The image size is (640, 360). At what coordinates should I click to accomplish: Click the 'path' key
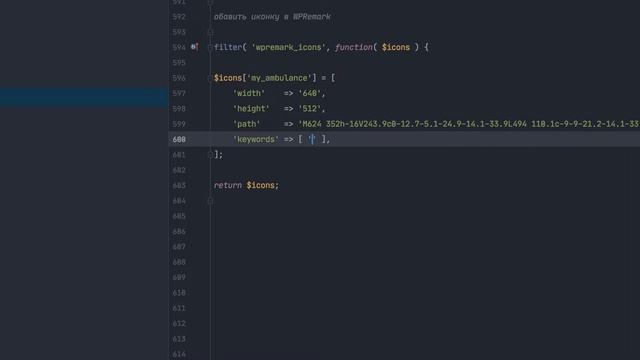247,124
